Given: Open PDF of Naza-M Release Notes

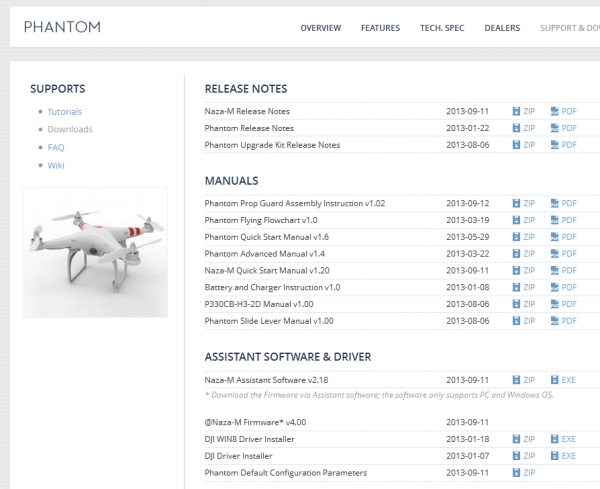Looking at the screenshot, I should point(563,111).
